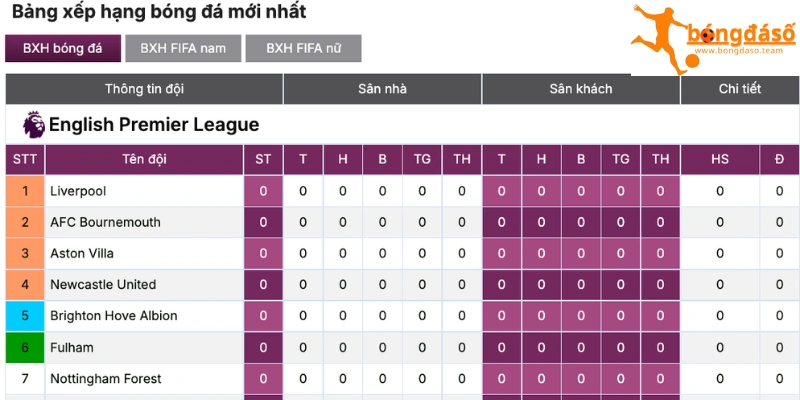Click the Fulham team name
The image size is (800, 400).
point(72,348)
